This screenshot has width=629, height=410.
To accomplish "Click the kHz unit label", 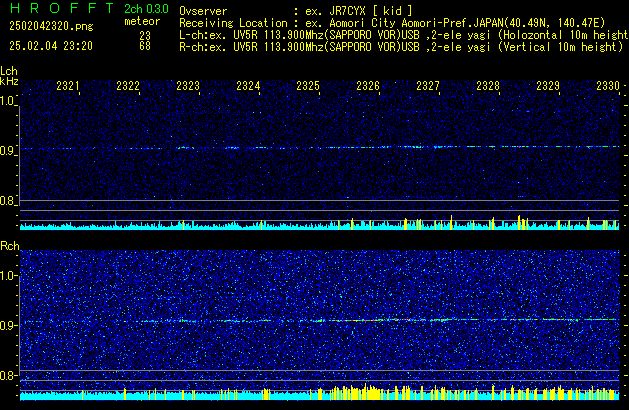I will [9, 81].
